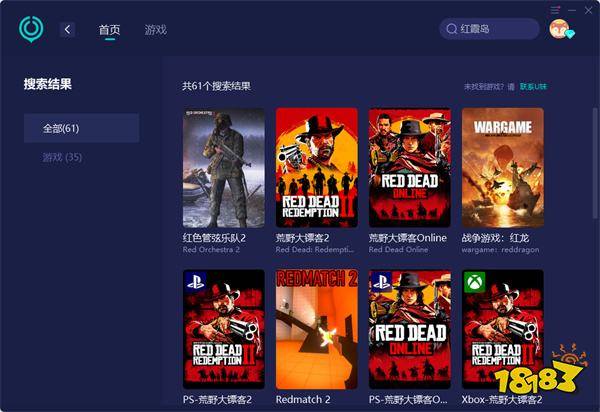
Task: Switch to the 首页 tab
Action: pos(110,30)
